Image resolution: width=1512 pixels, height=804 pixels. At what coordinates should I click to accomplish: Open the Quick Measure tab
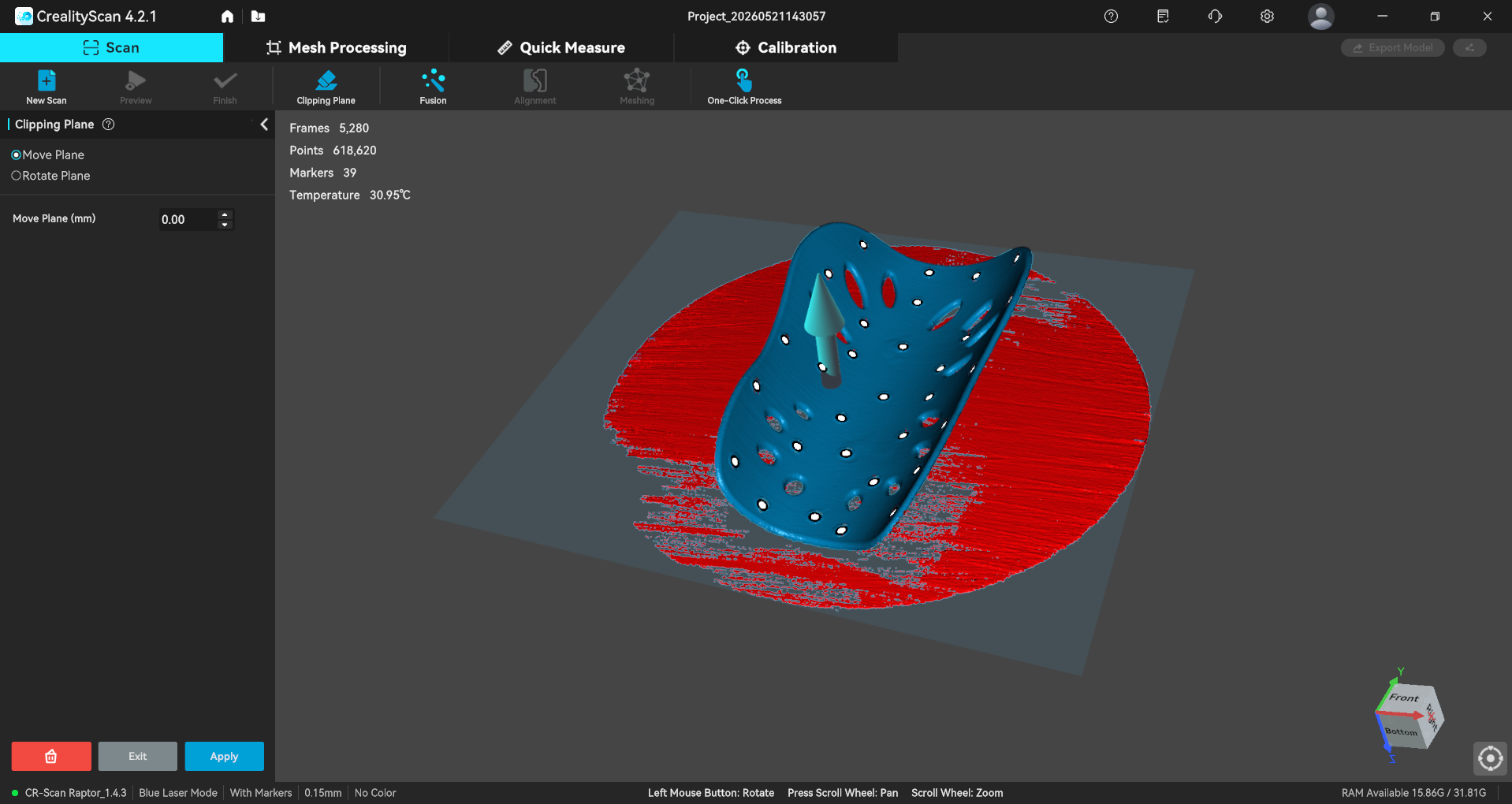(x=561, y=48)
